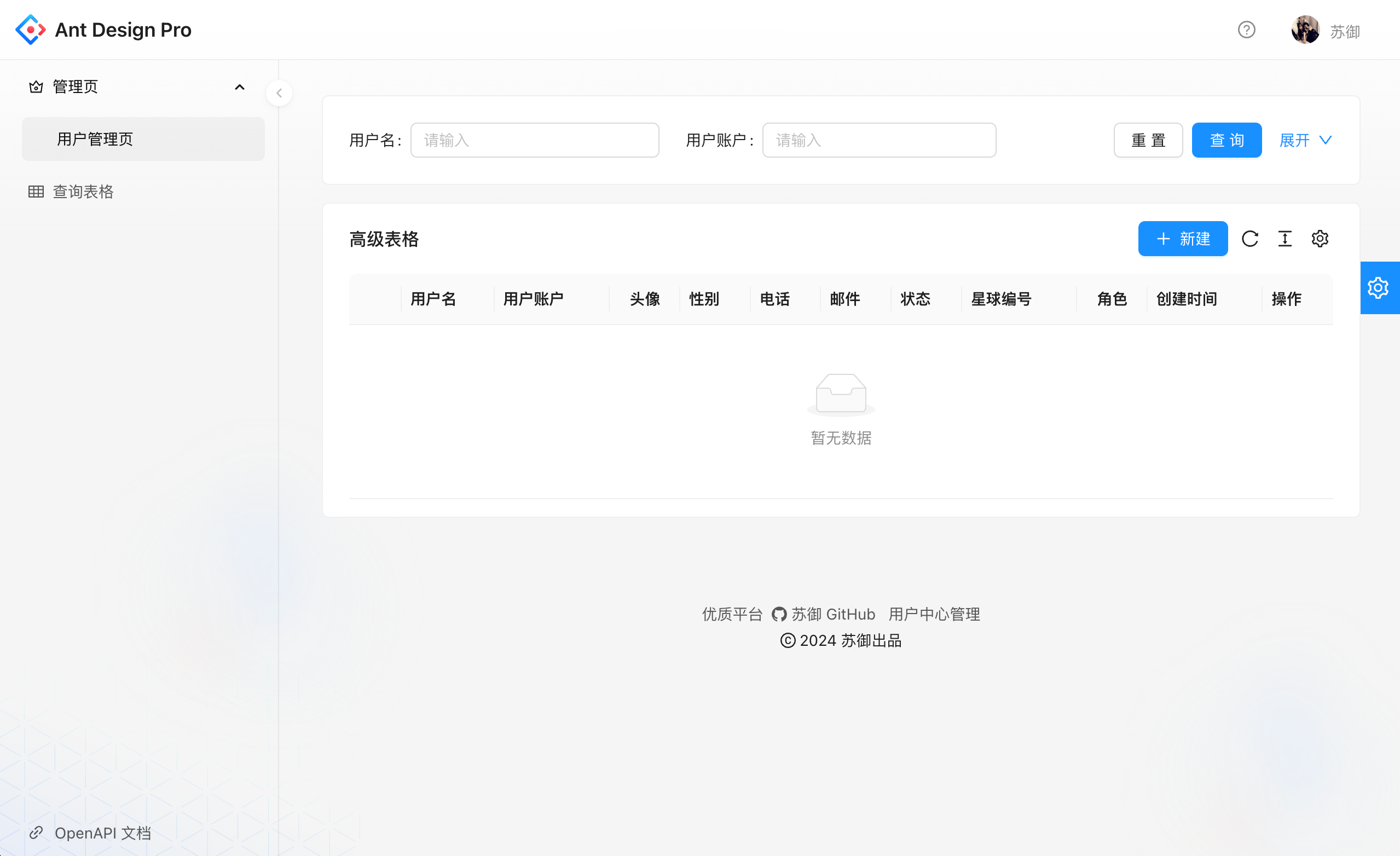Viewport: 1400px width, 856px height.
Task: Click the GitHub icon in footer
Action: pyautogui.click(x=778, y=614)
